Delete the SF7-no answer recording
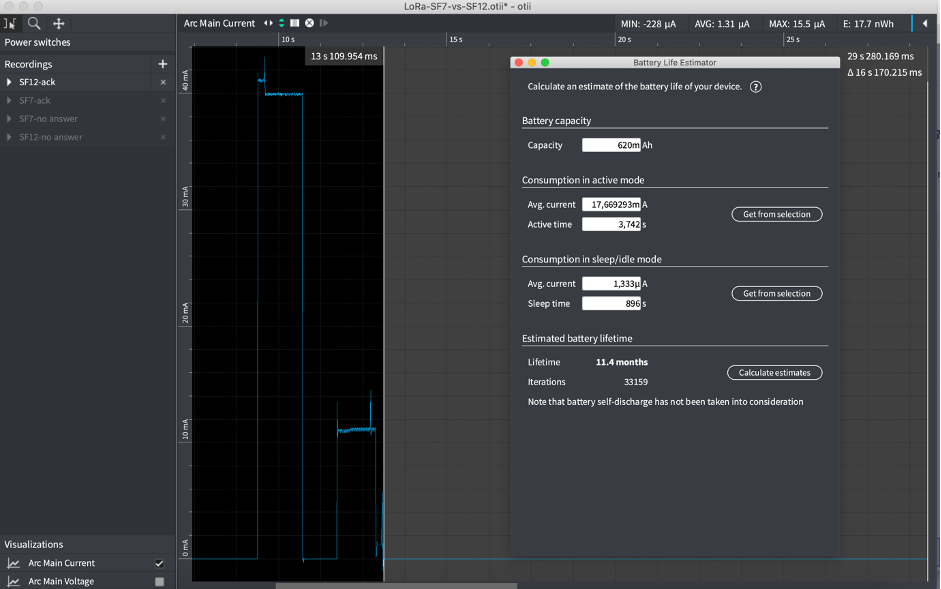941x589 pixels. 163,119
